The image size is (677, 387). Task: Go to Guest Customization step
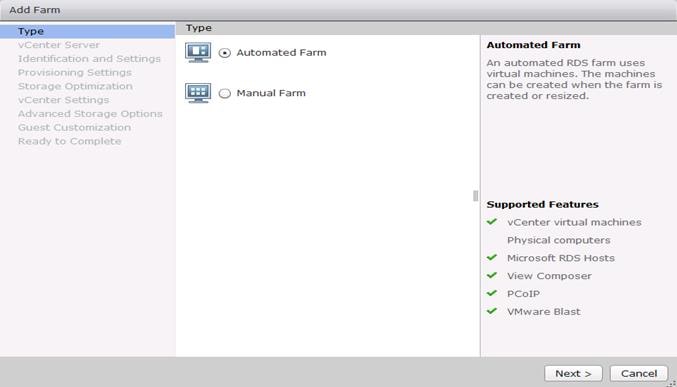74,127
